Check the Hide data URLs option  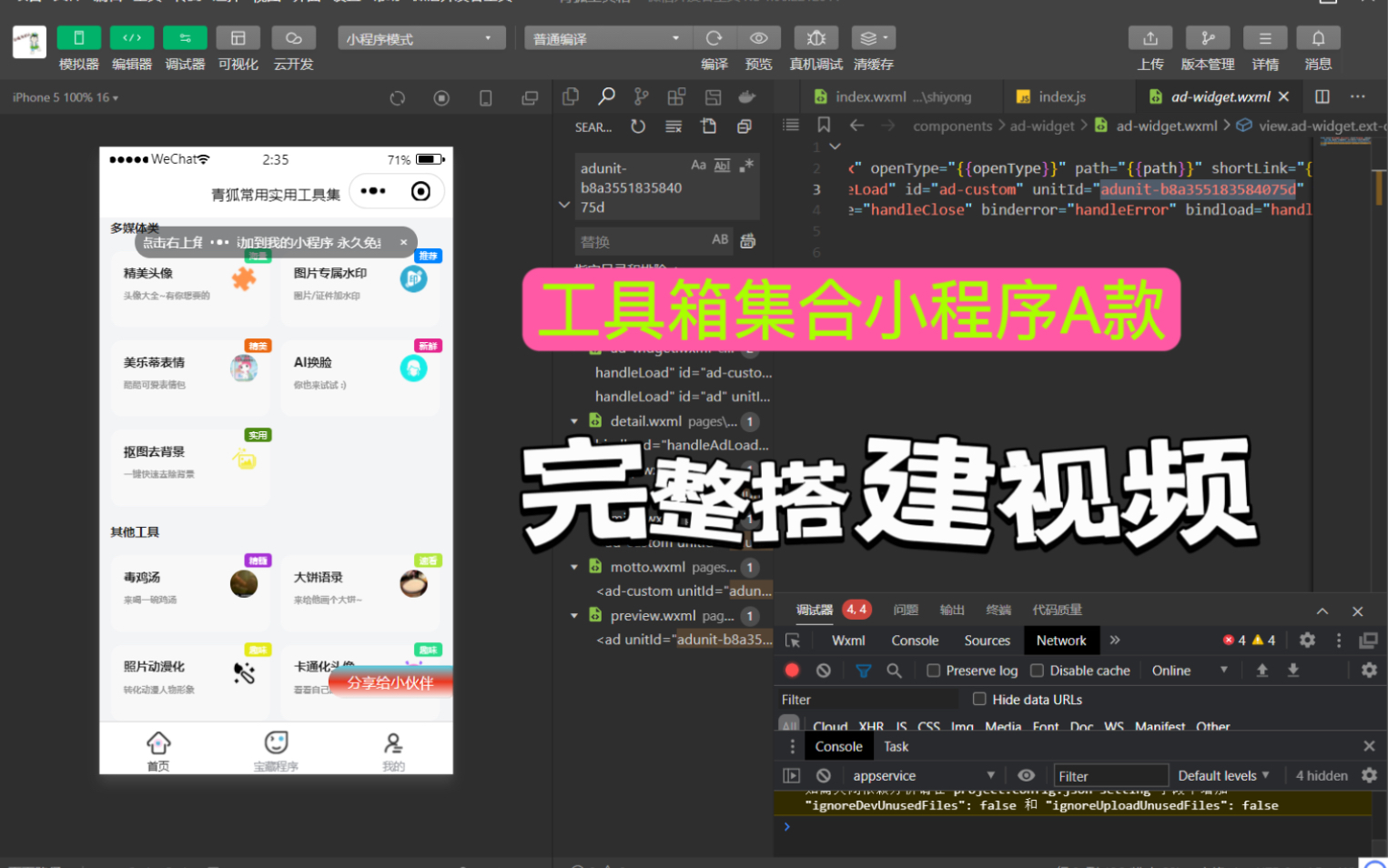click(978, 699)
